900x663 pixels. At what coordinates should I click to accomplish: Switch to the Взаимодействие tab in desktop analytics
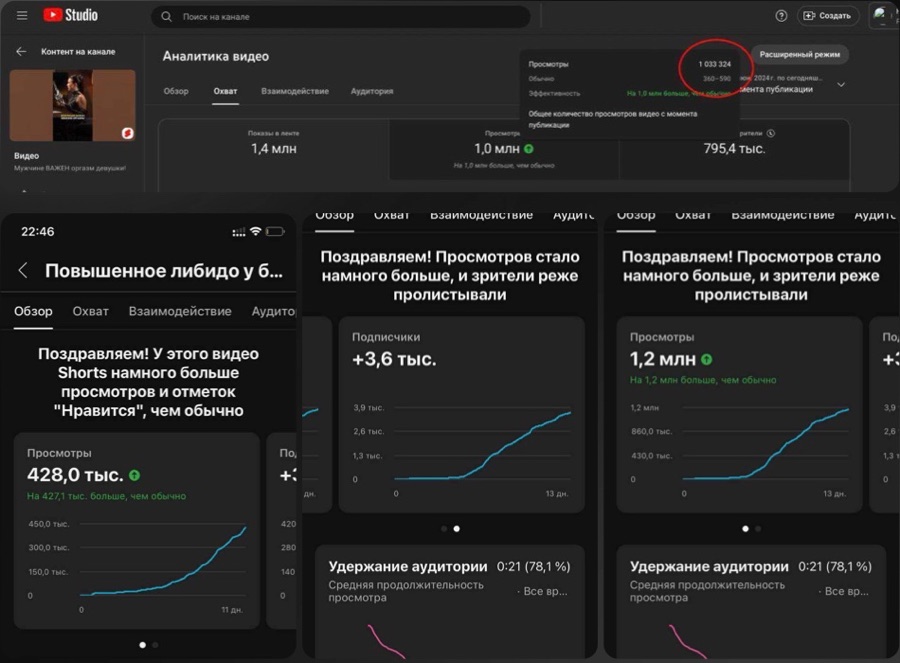tap(295, 91)
